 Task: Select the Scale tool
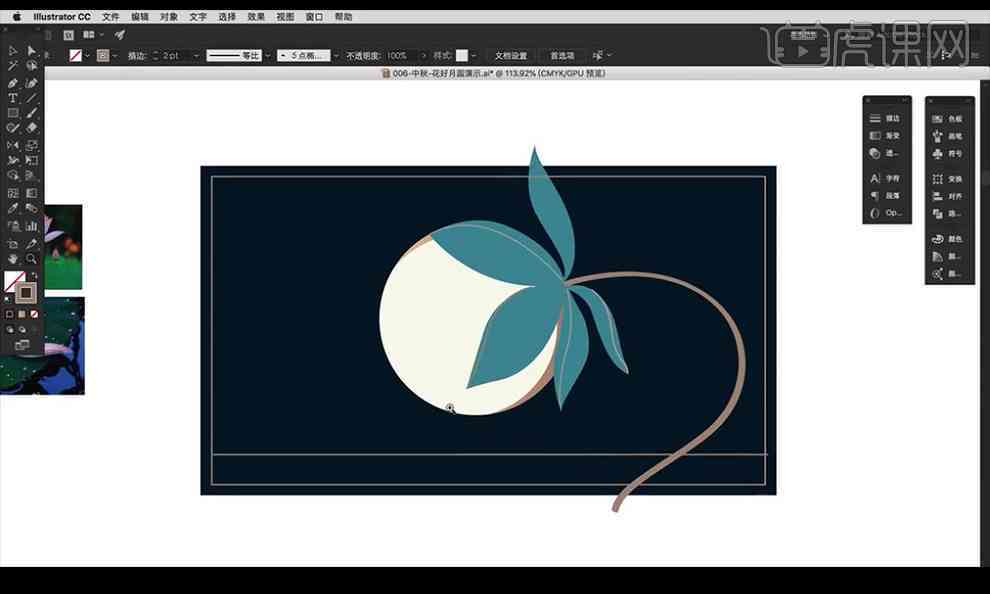[x=32, y=145]
